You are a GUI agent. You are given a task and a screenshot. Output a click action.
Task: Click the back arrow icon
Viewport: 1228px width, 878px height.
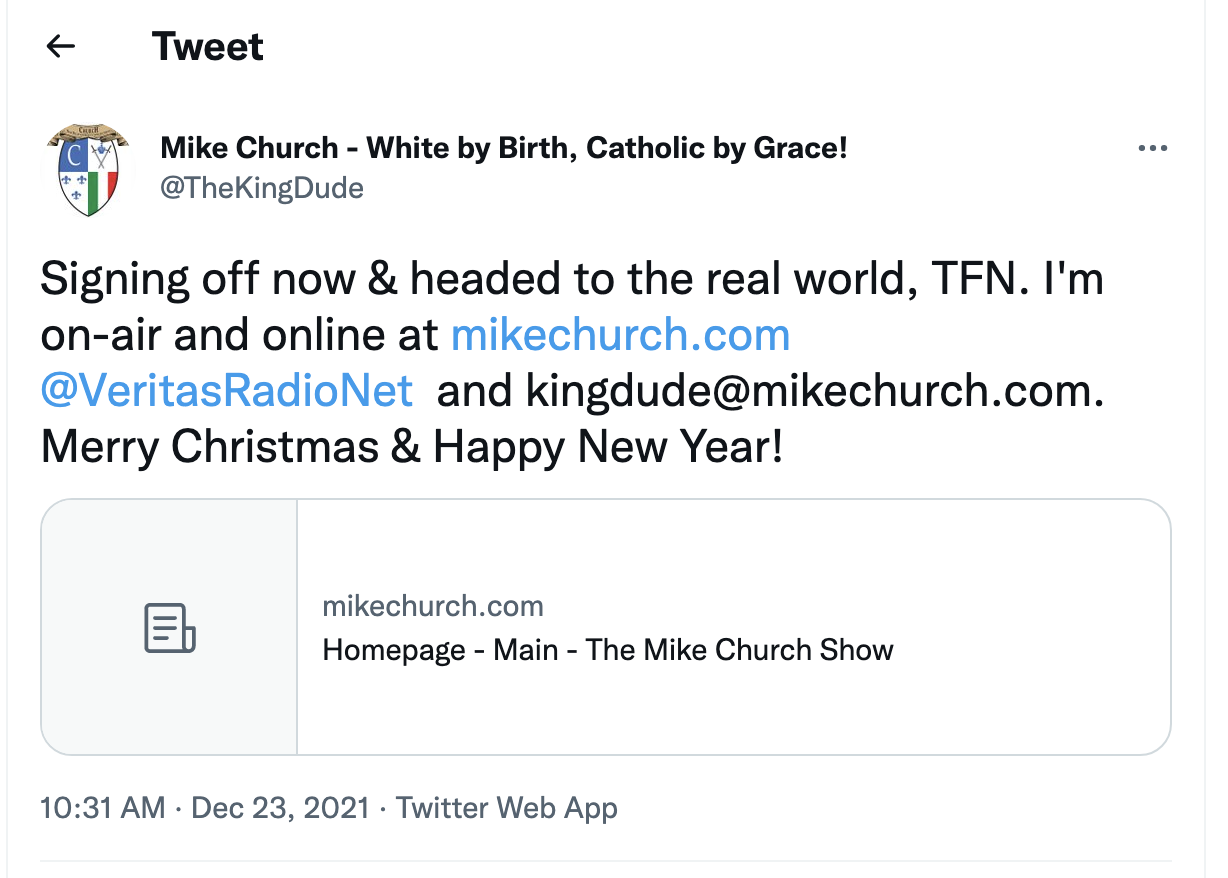click(61, 47)
